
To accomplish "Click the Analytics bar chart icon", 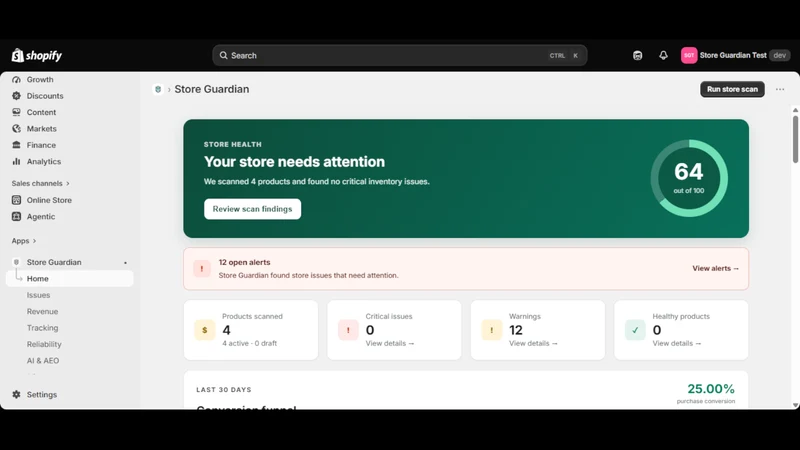I will pyautogui.click(x=16, y=161).
